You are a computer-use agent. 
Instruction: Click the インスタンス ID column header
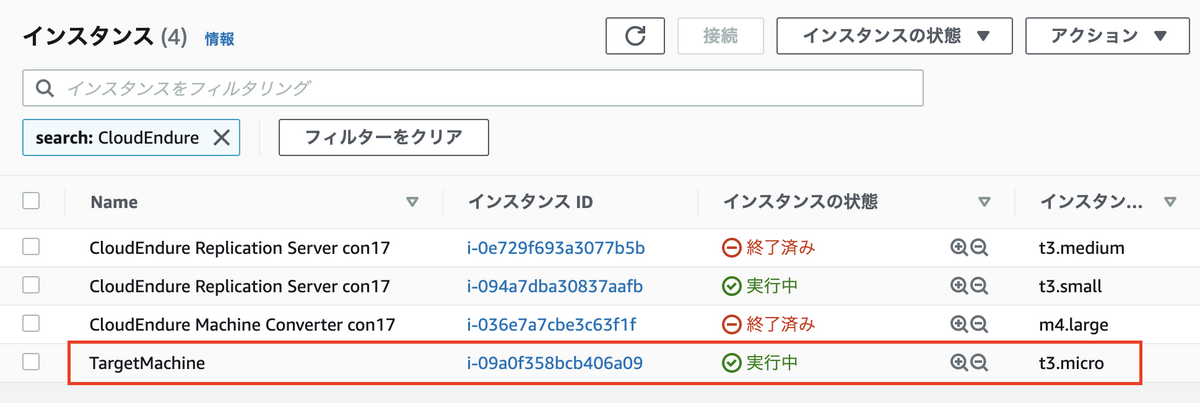[x=531, y=202]
